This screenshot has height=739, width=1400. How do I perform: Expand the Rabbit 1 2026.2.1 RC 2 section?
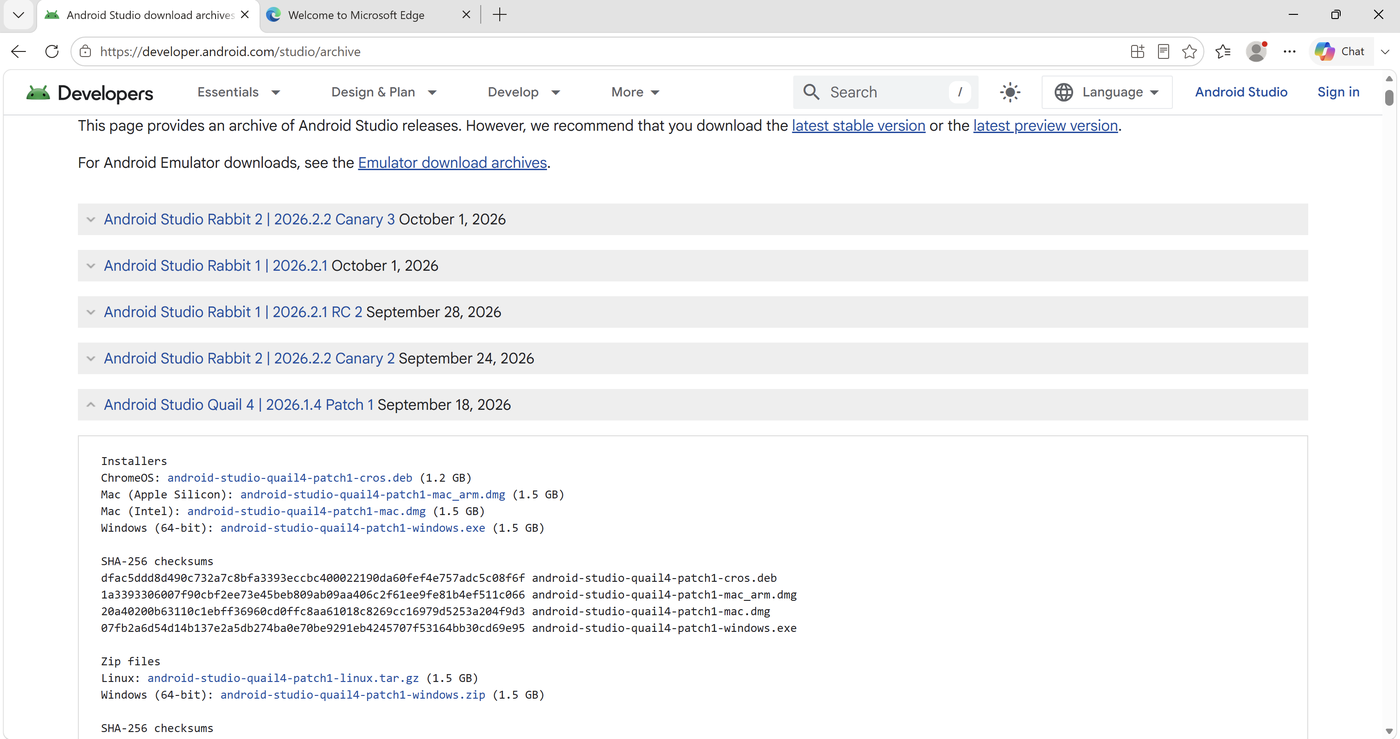[x=693, y=312]
